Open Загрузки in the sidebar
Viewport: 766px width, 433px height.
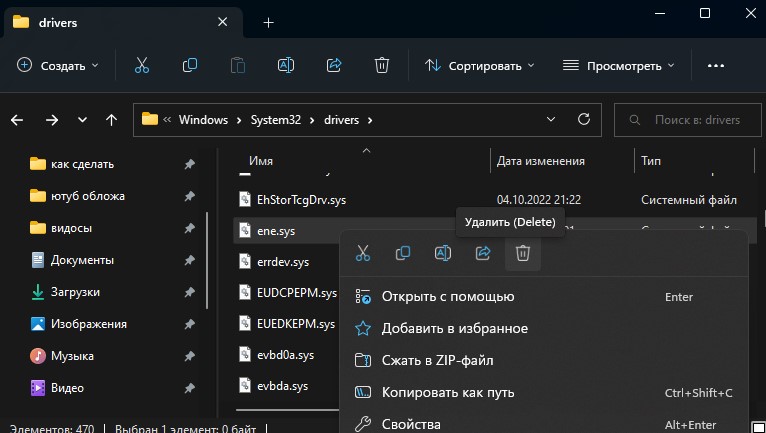point(75,292)
